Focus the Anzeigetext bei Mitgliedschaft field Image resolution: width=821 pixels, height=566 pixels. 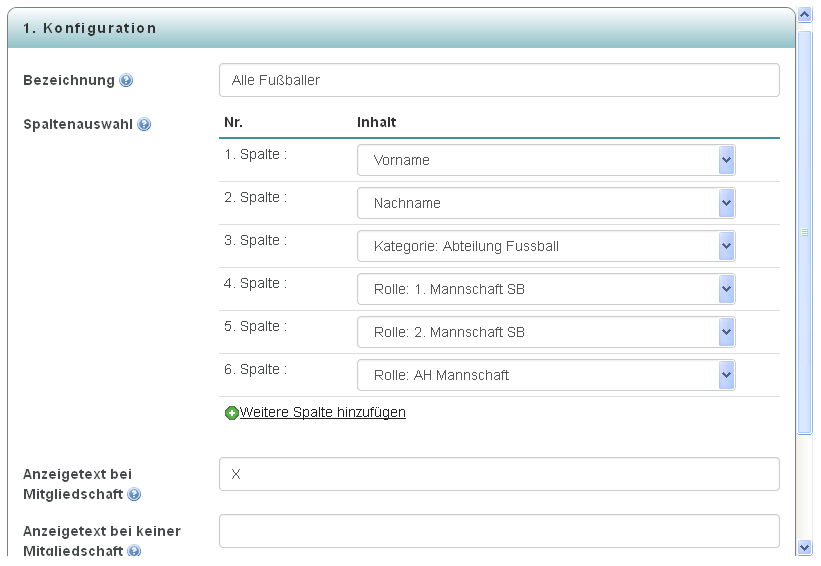click(x=499, y=474)
